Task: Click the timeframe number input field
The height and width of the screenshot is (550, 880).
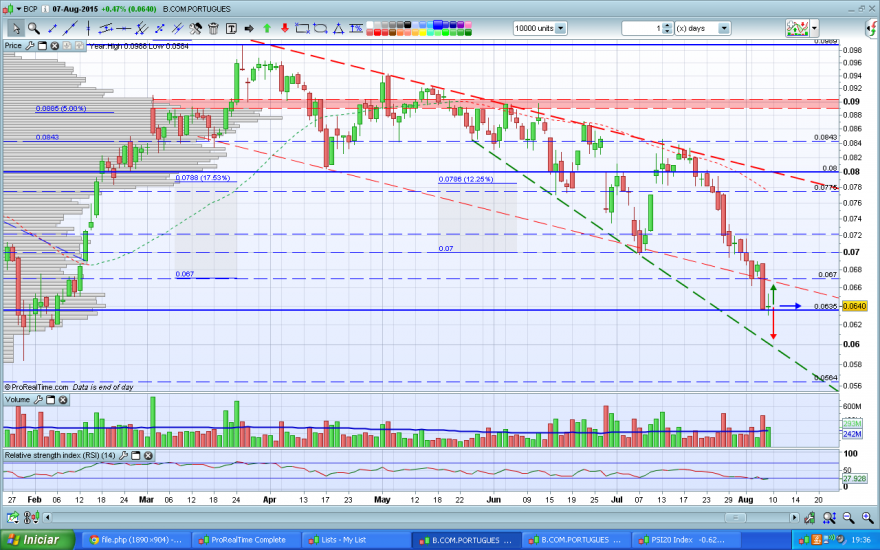Action: pyautogui.click(x=642, y=28)
